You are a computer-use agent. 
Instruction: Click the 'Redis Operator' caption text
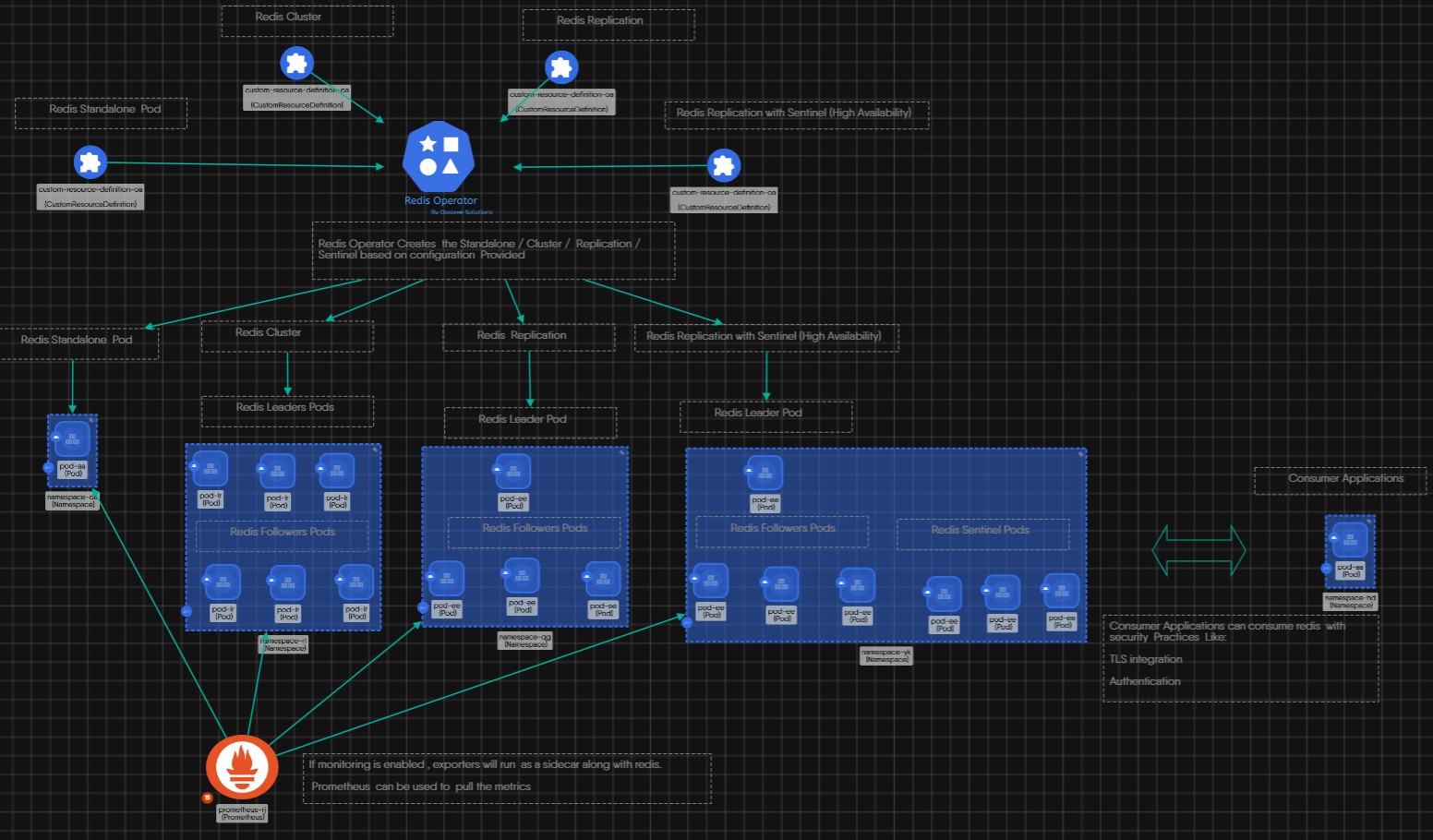(x=440, y=200)
